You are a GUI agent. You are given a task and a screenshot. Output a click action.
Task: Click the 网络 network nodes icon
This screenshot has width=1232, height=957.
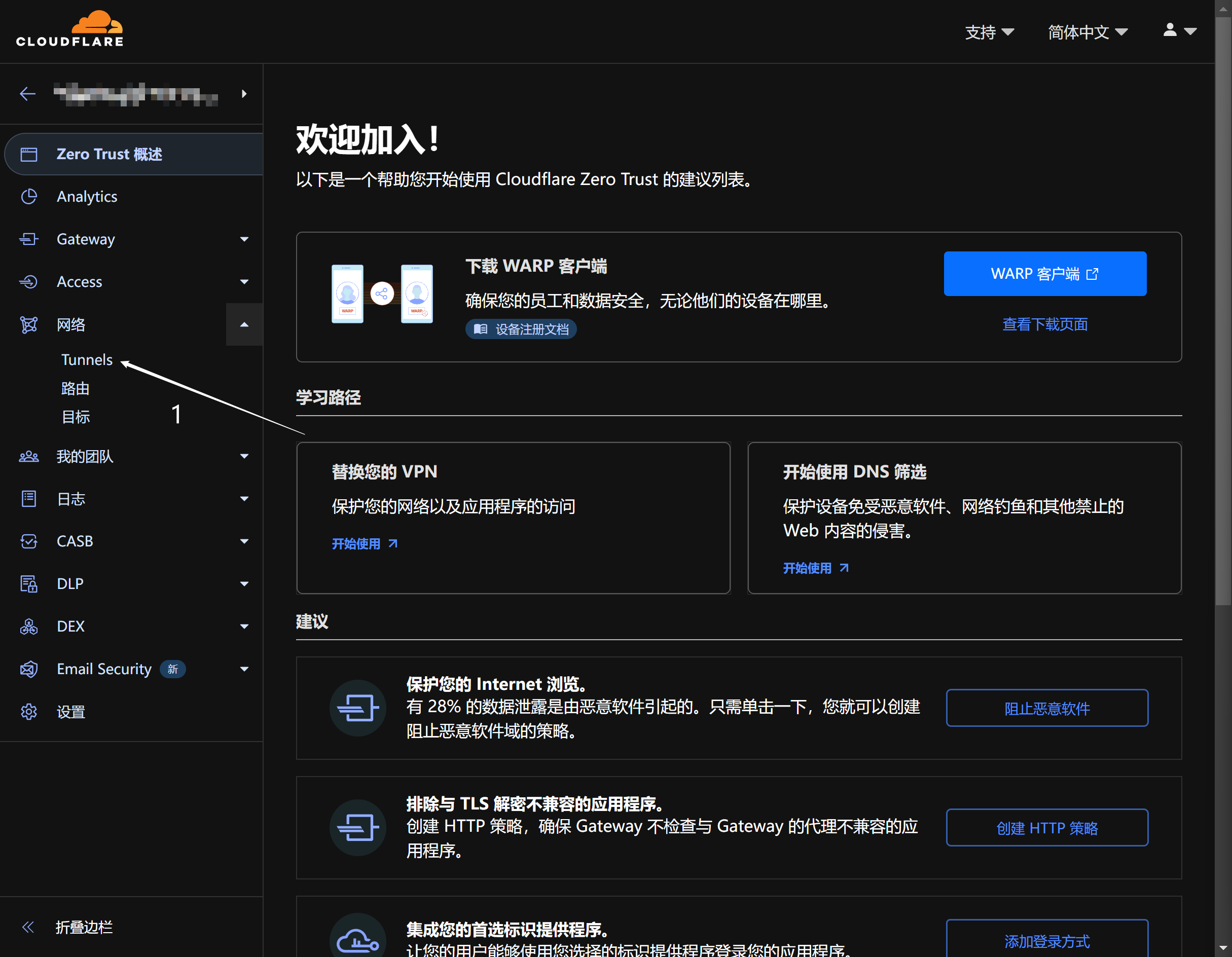pos(29,325)
